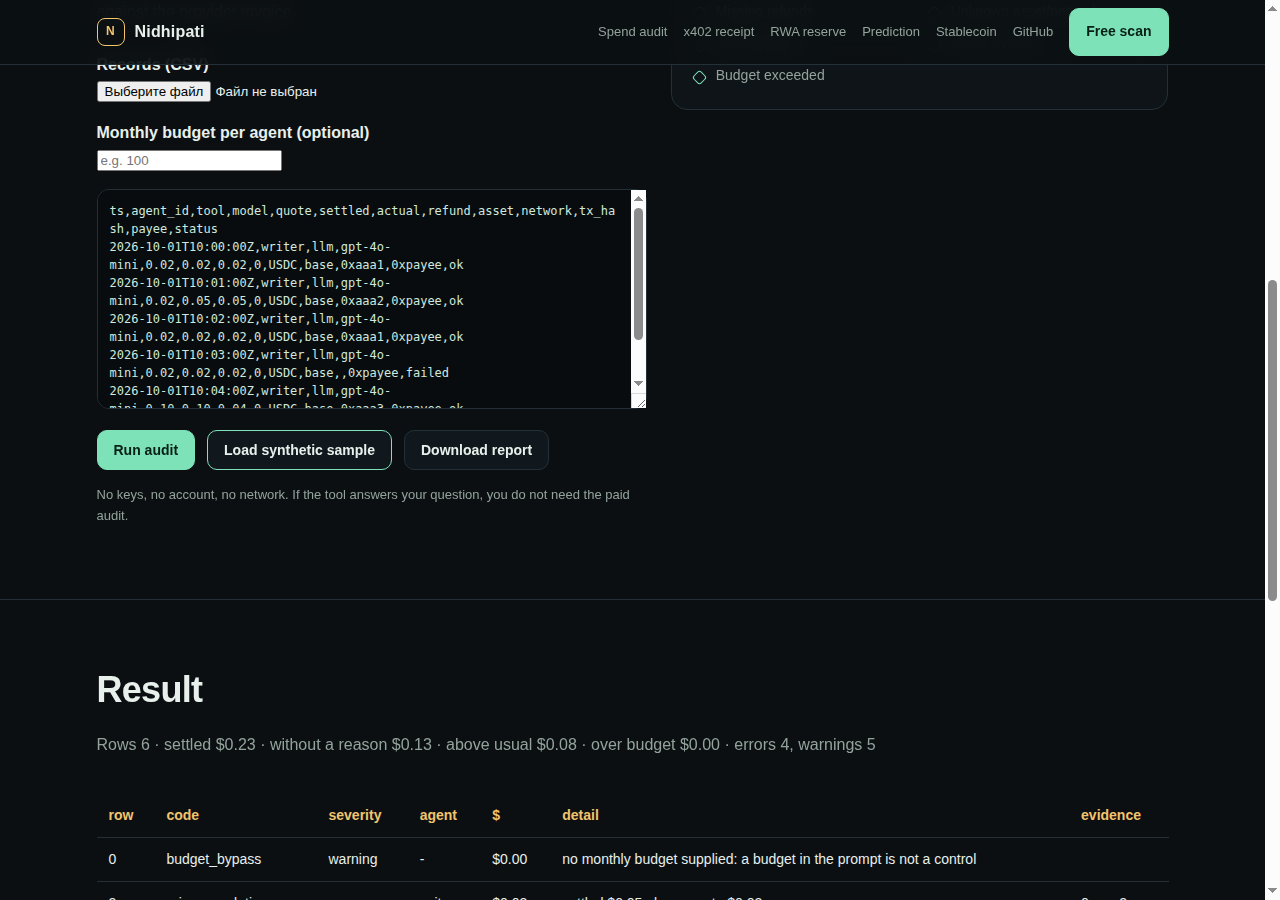
Task: Focus the Monthly budget per agent input
Action: pos(189,161)
